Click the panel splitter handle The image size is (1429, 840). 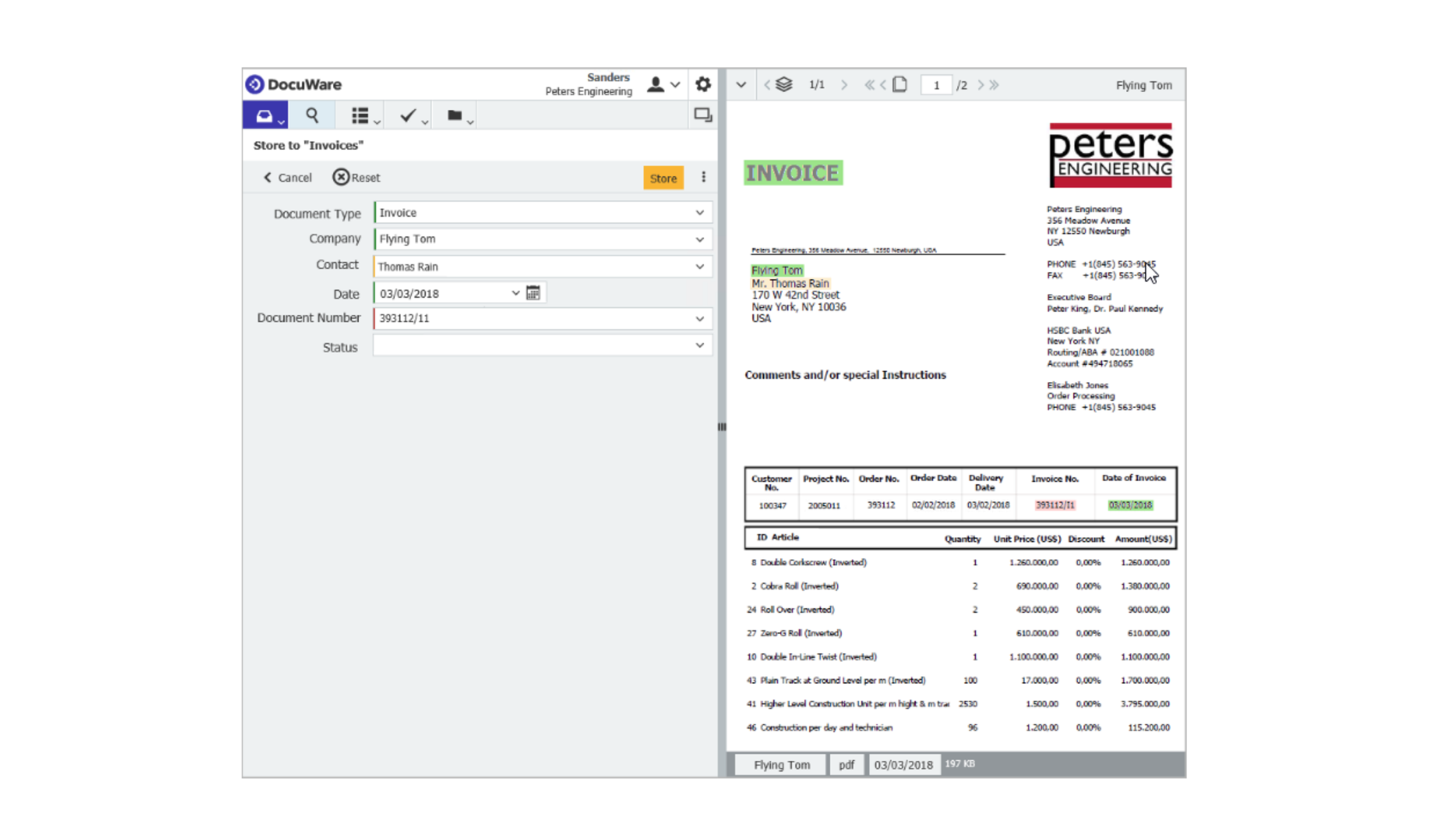tap(722, 427)
